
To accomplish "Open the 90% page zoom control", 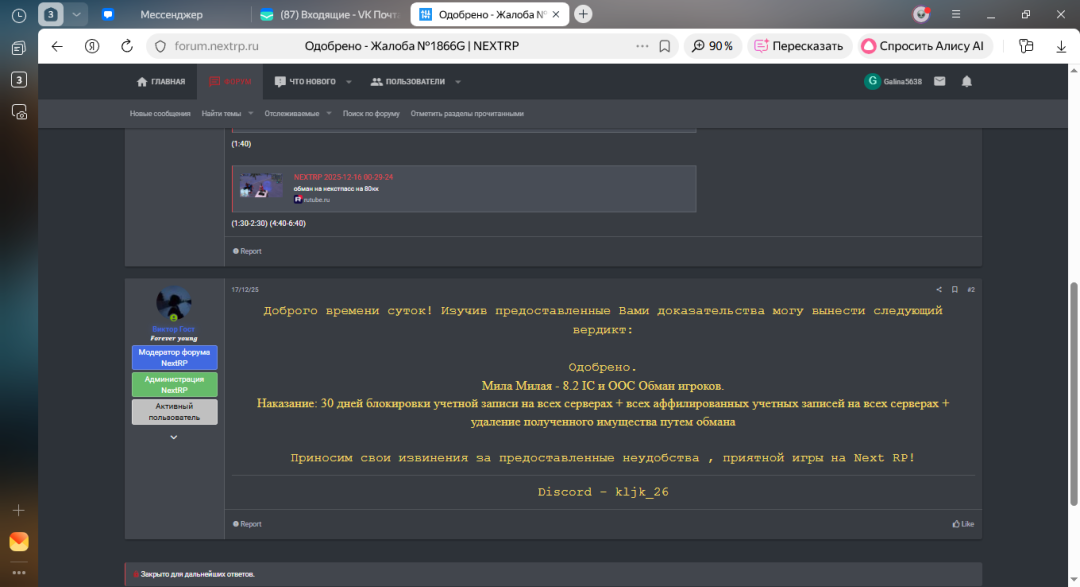I will (x=712, y=45).
